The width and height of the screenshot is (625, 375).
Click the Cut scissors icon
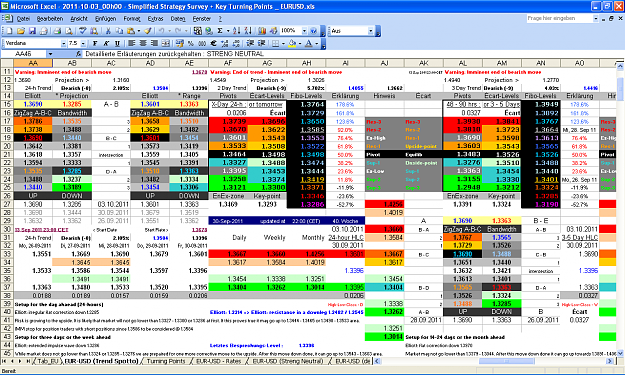point(108,31)
